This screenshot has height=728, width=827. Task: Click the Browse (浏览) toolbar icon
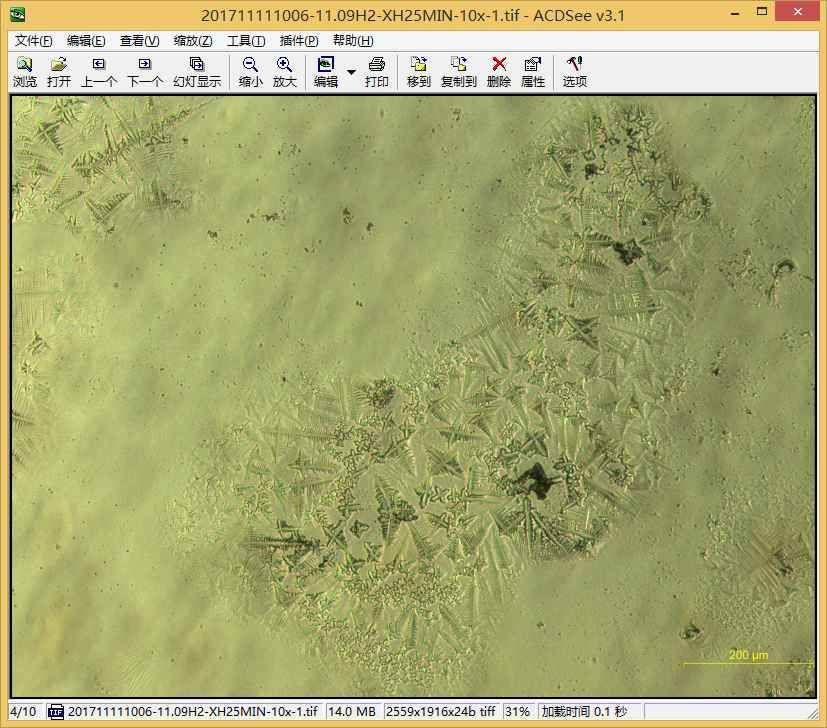pyautogui.click(x=25, y=72)
